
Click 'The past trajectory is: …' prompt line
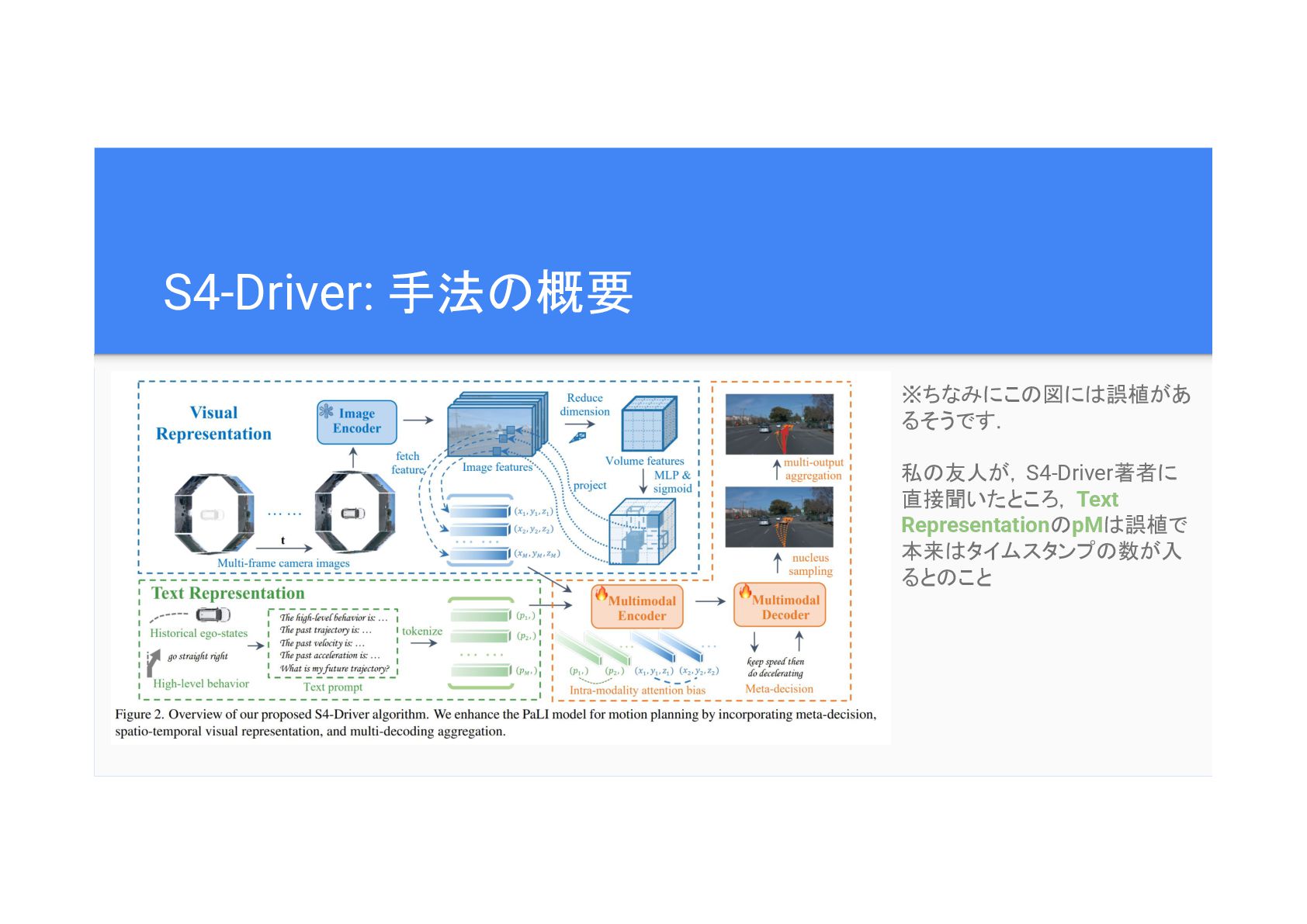coord(325,630)
